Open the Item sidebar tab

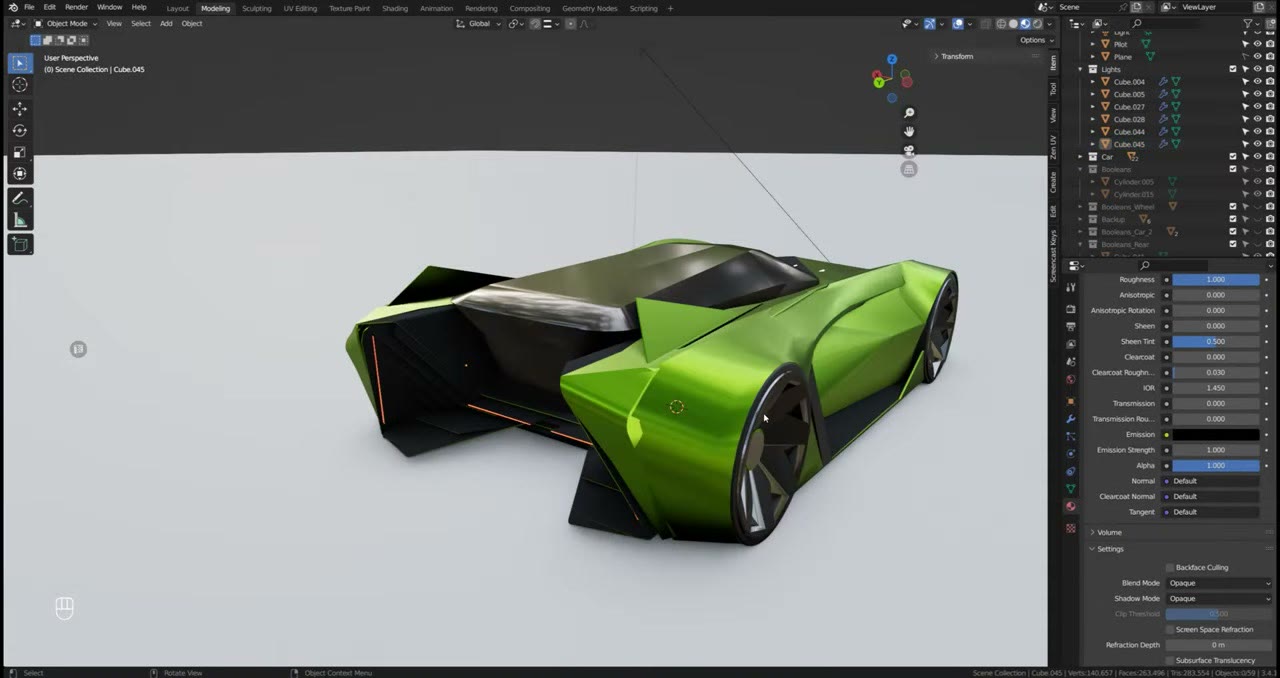pyautogui.click(x=1053, y=63)
